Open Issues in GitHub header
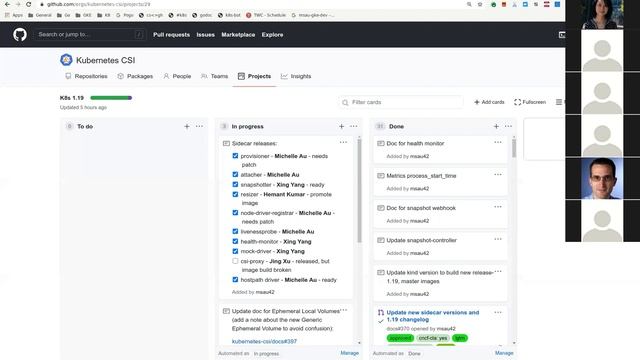This screenshot has height=360, width=640. (205, 35)
